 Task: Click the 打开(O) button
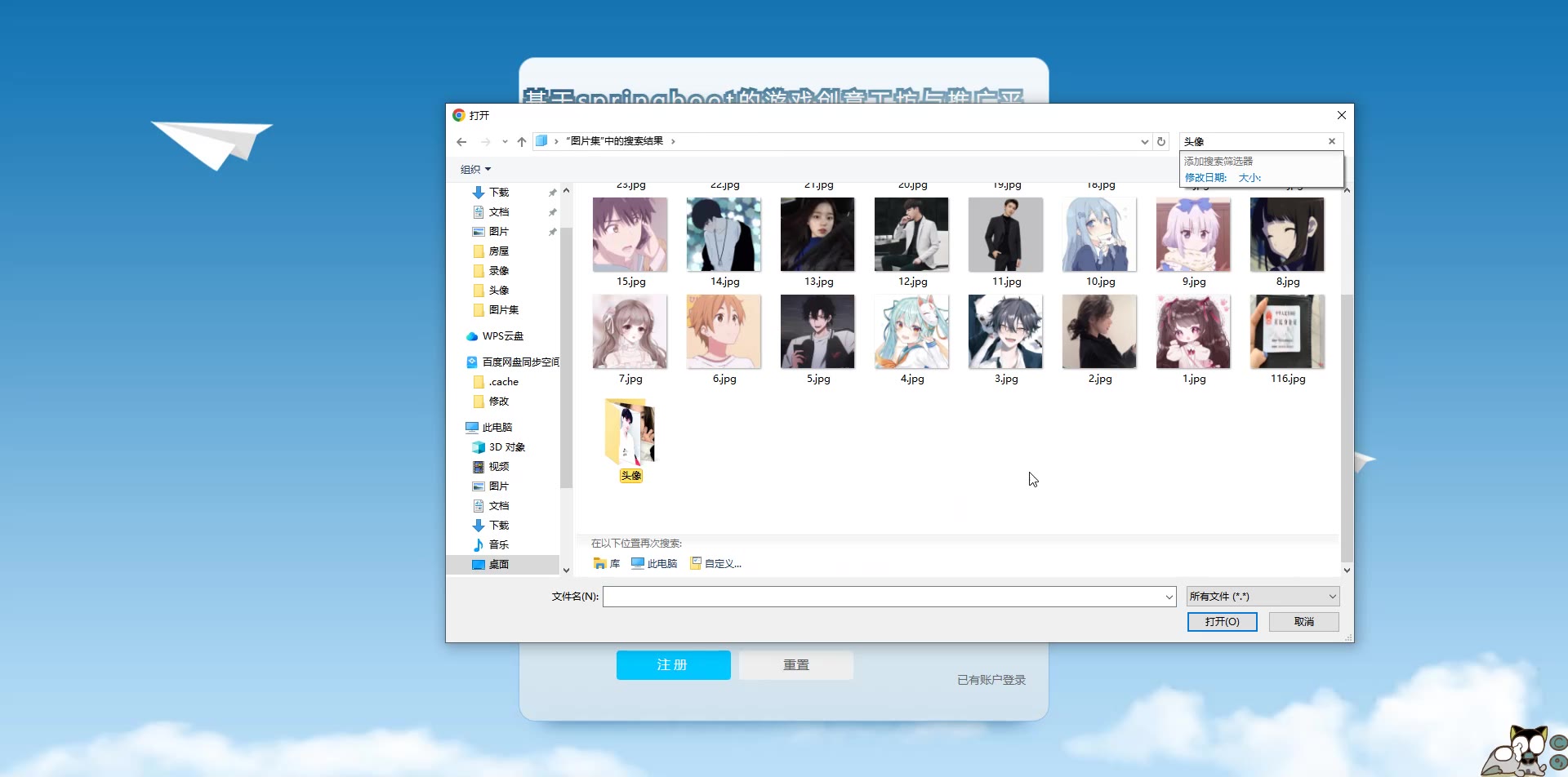[1222, 622]
